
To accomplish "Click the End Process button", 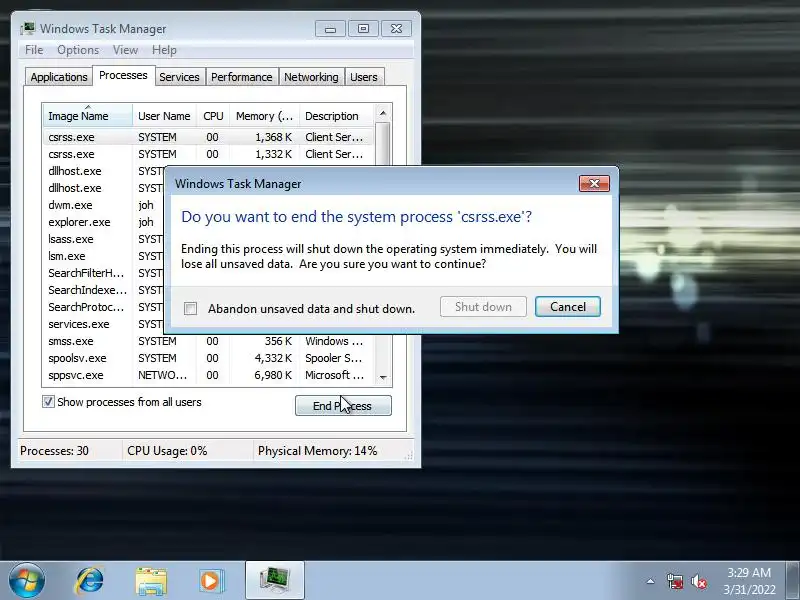I will (343, 406).
